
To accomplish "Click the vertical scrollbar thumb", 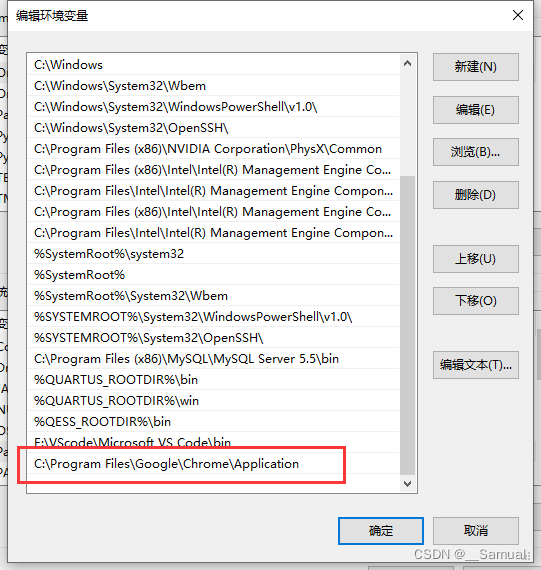I will (x=408, y=325).
